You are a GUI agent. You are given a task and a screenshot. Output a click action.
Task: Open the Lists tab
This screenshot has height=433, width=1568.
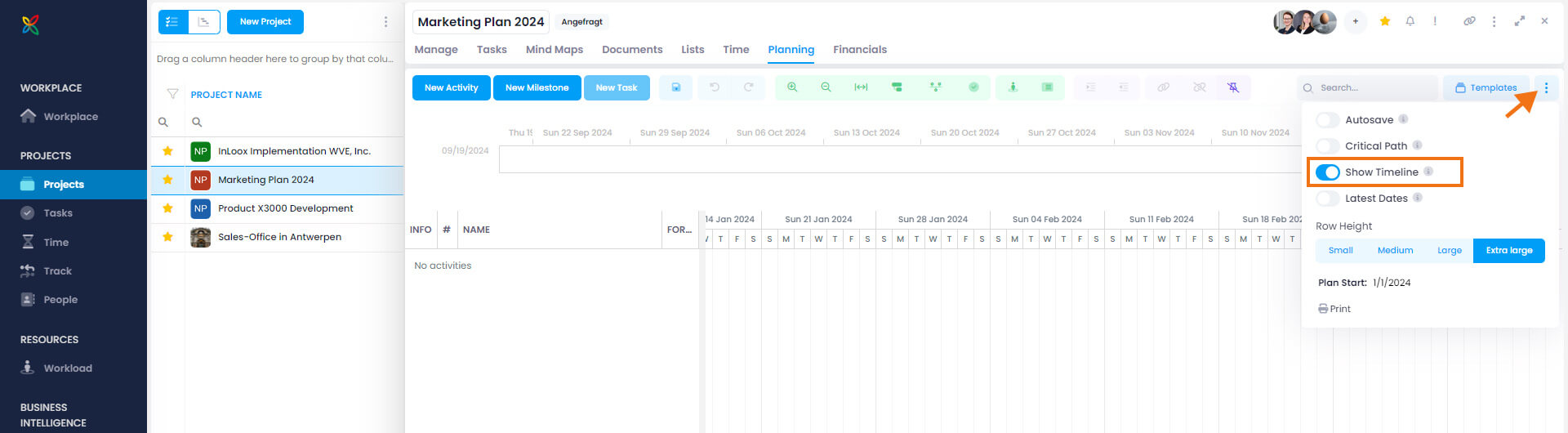click(693, 50)
